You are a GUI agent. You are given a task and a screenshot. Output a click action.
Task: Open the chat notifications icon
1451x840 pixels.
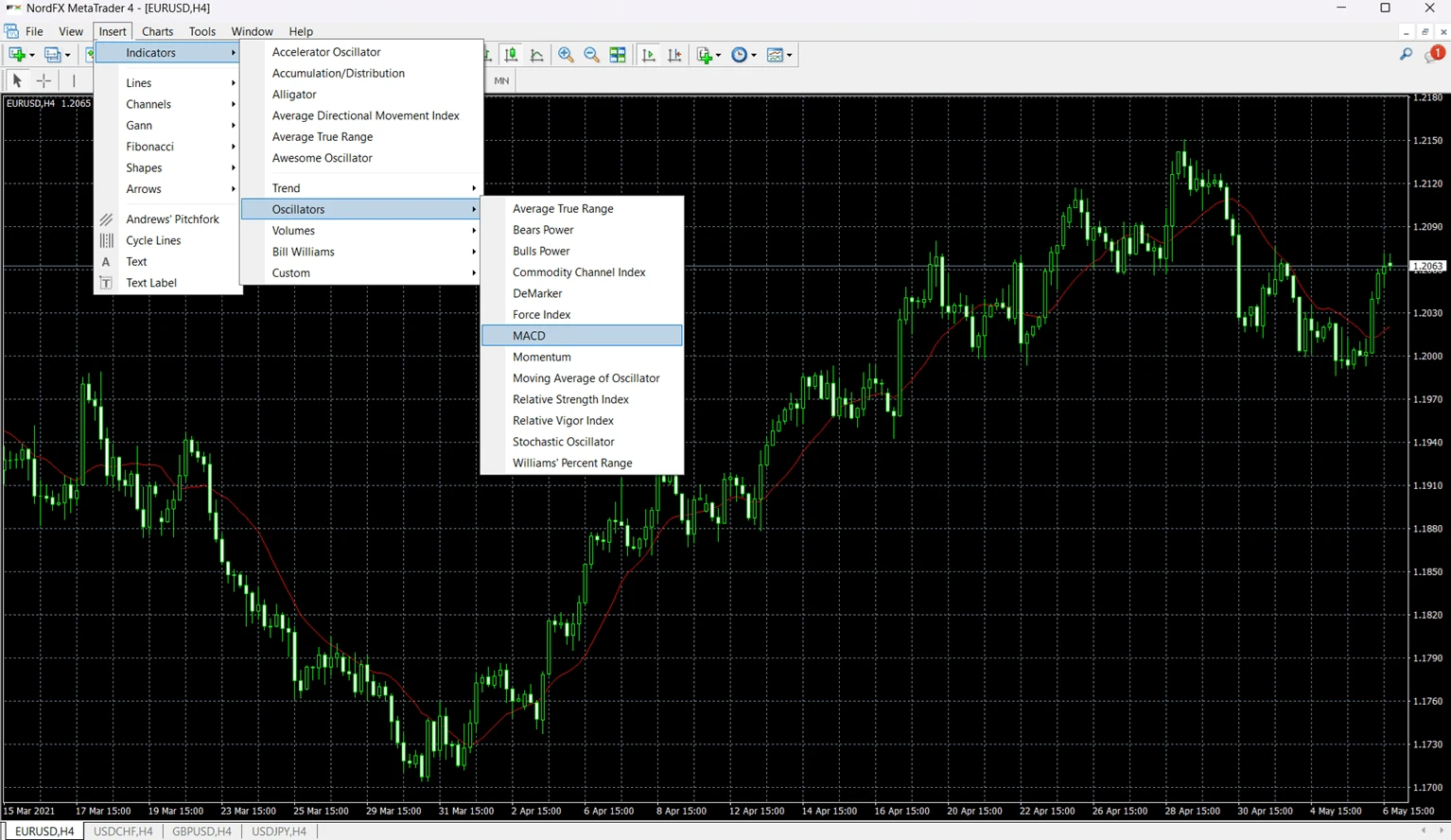(1434, 54)
